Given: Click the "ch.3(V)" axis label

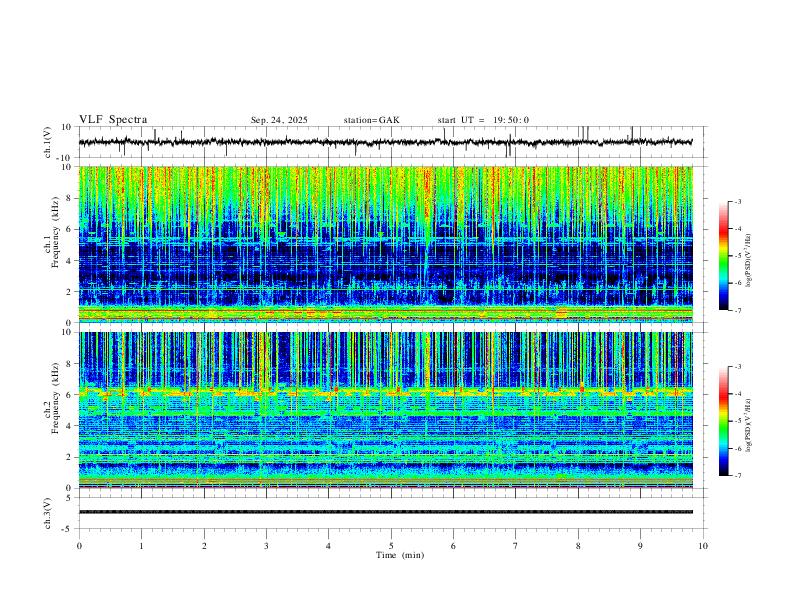Looking at the screenshot, I should [x=48, y=513].
